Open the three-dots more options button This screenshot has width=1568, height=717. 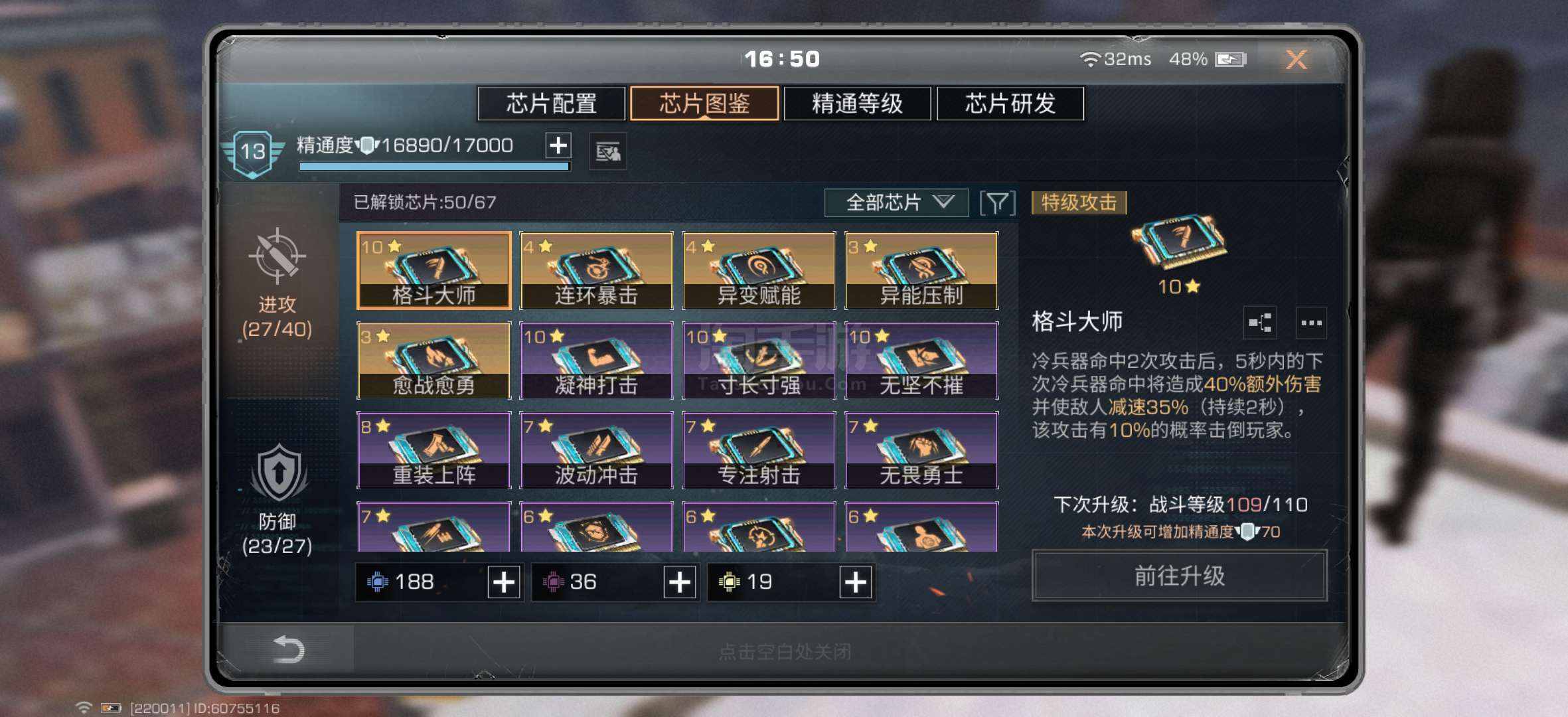pos(1311,323)
